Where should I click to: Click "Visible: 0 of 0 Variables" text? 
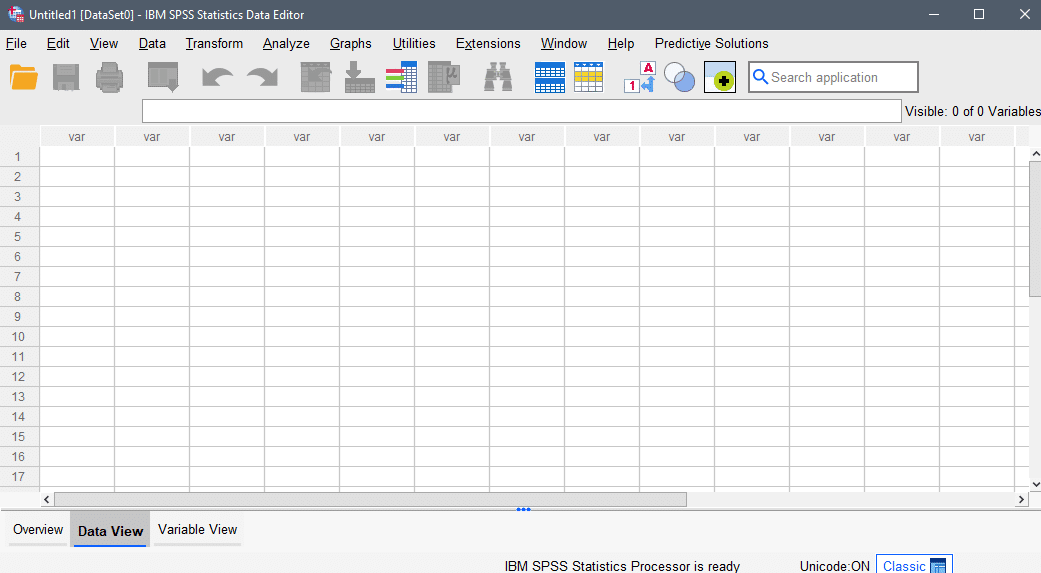click(x=973, y=112)
